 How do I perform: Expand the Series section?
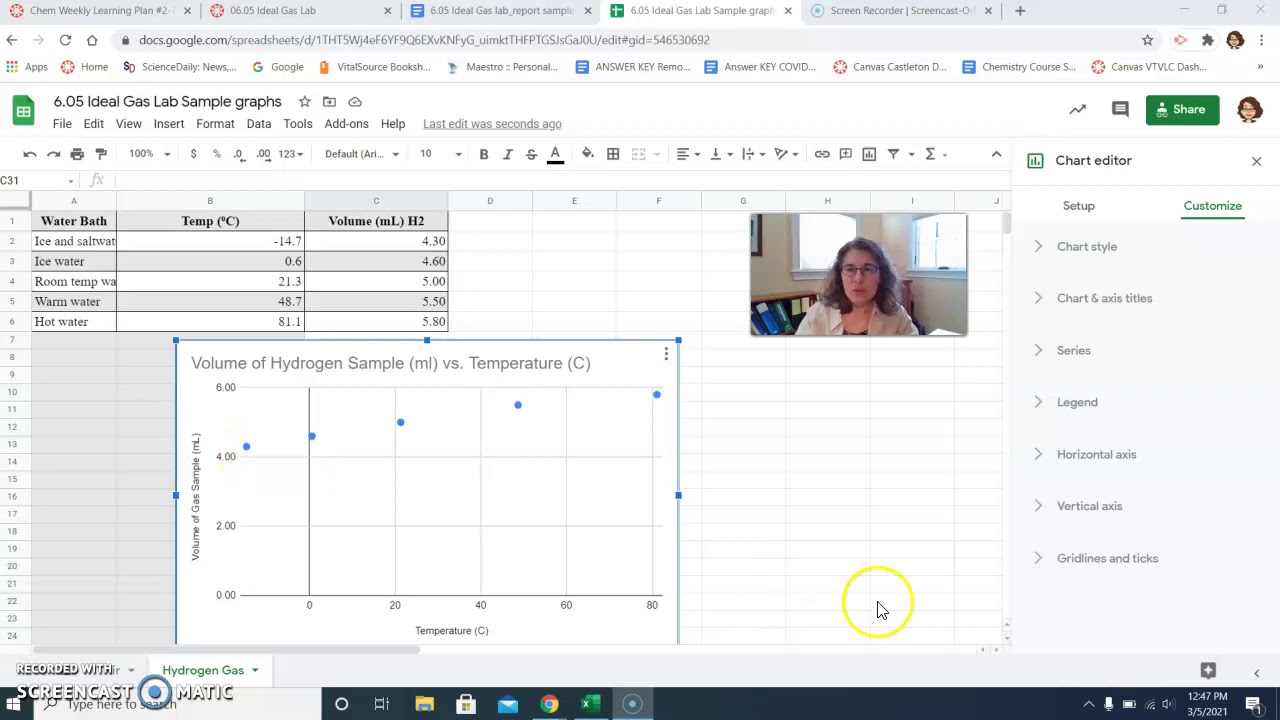point(1073,351)
